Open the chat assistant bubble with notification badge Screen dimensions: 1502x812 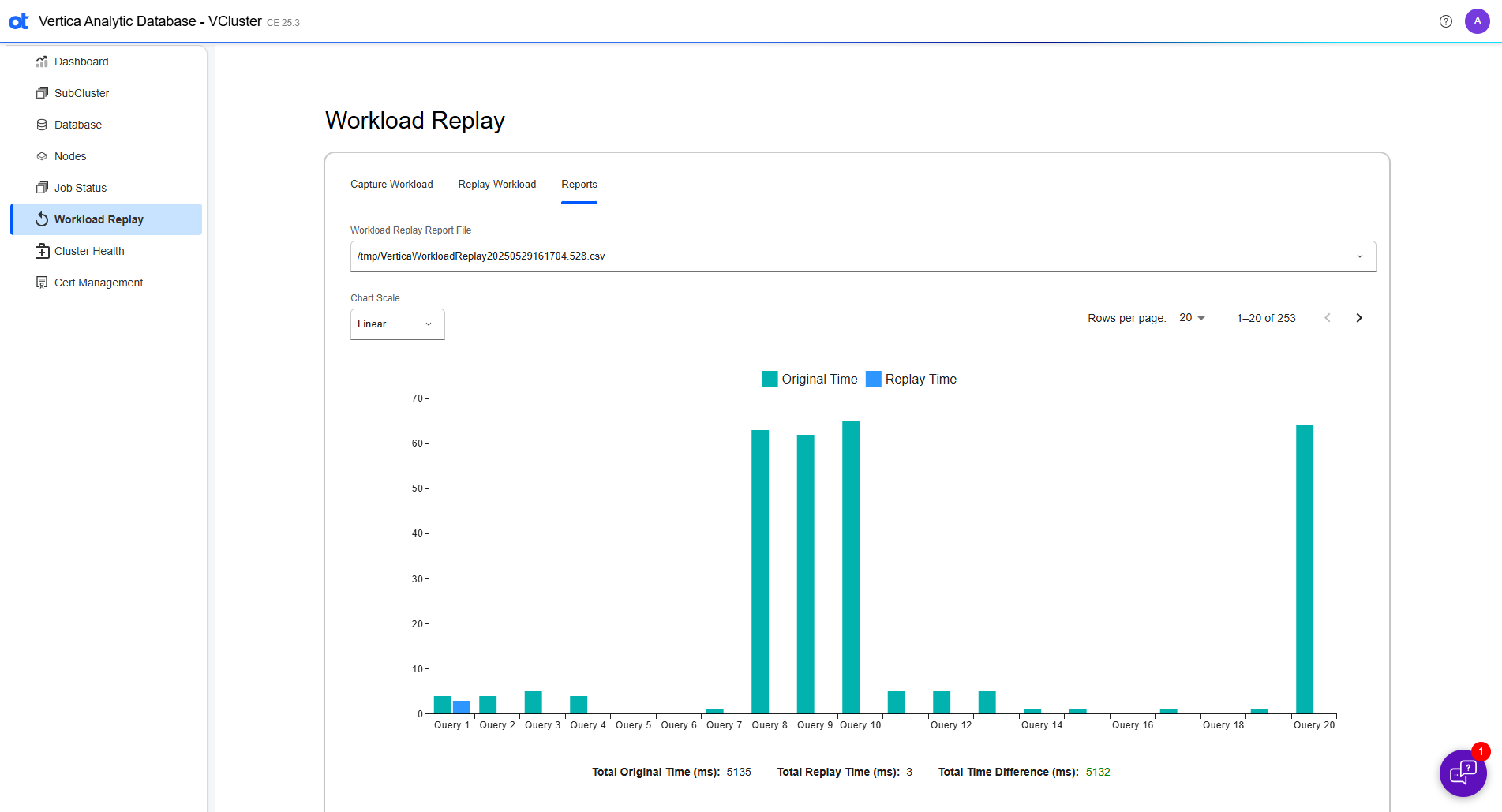pos(1463,773)
